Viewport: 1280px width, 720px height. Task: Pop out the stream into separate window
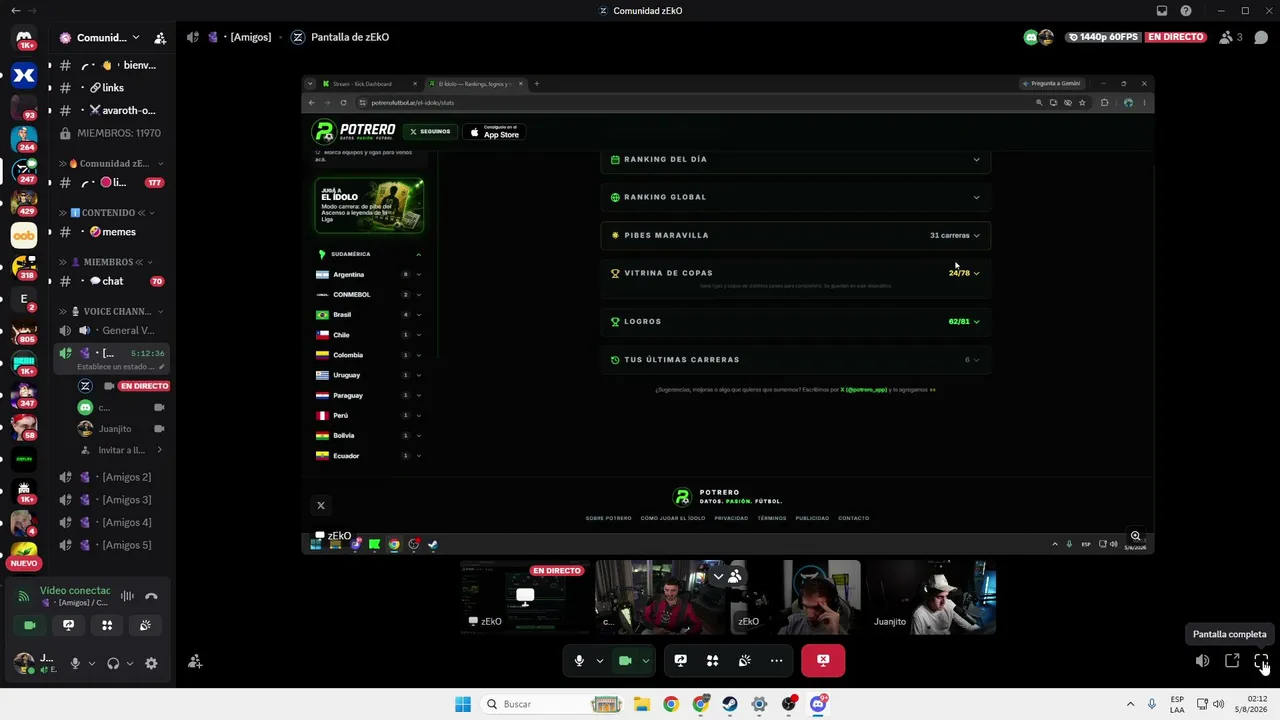click(x=1232, y=661)
